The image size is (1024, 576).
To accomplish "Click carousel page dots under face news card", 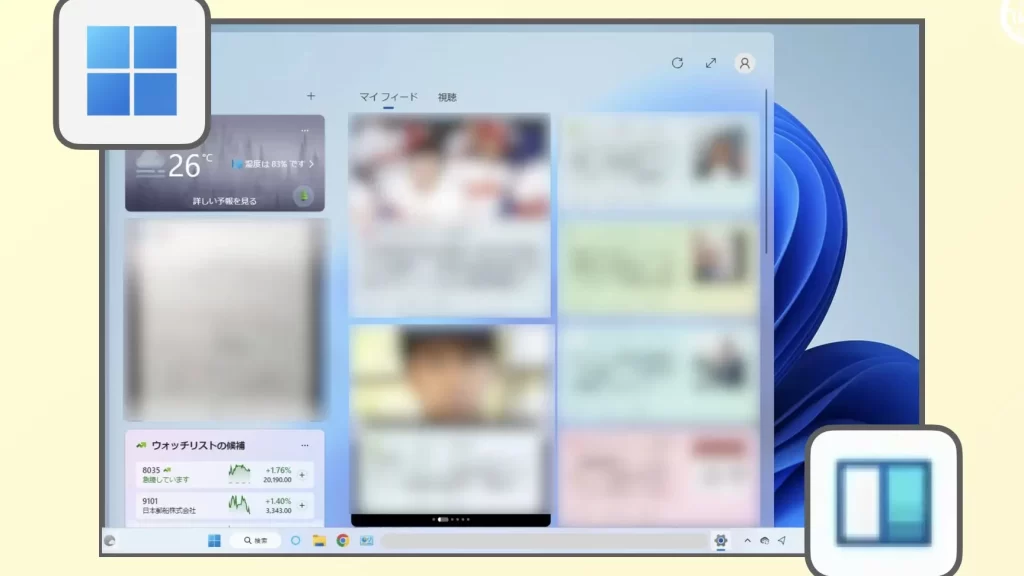I will click(451, 520).
